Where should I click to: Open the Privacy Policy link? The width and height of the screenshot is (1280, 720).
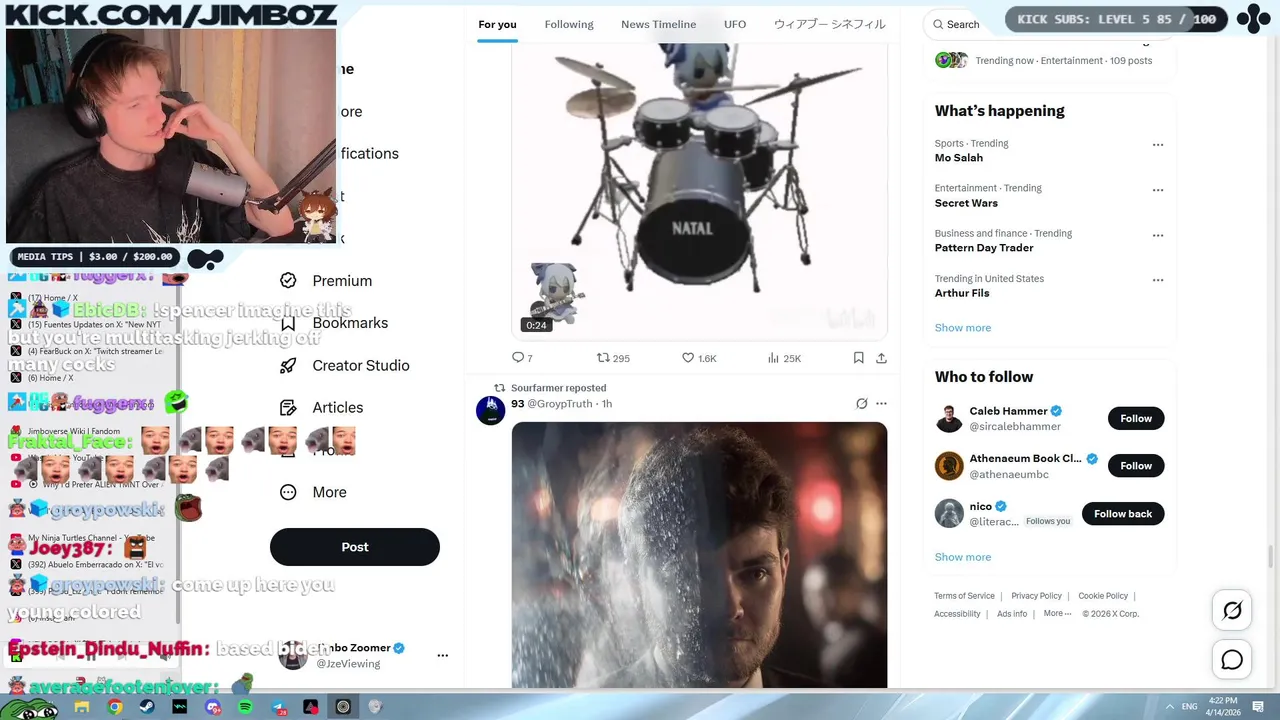click(1036, 596)
